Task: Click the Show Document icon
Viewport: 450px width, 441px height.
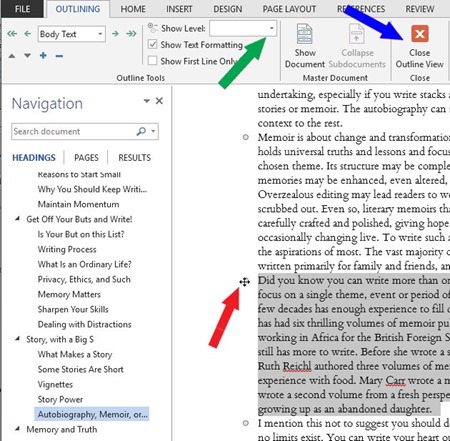Action: [x=305, y=34]
